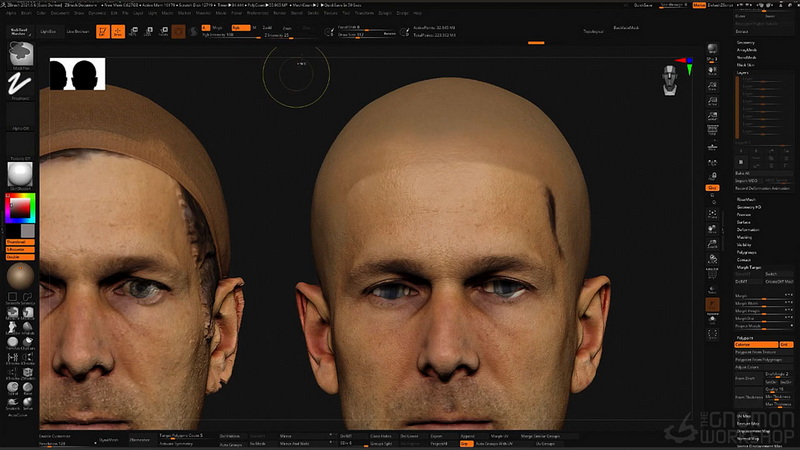The image size is (800, 450).
Task: Click the Zoom3D view icon
Action: pyautogui.click(x=712, y=245)
